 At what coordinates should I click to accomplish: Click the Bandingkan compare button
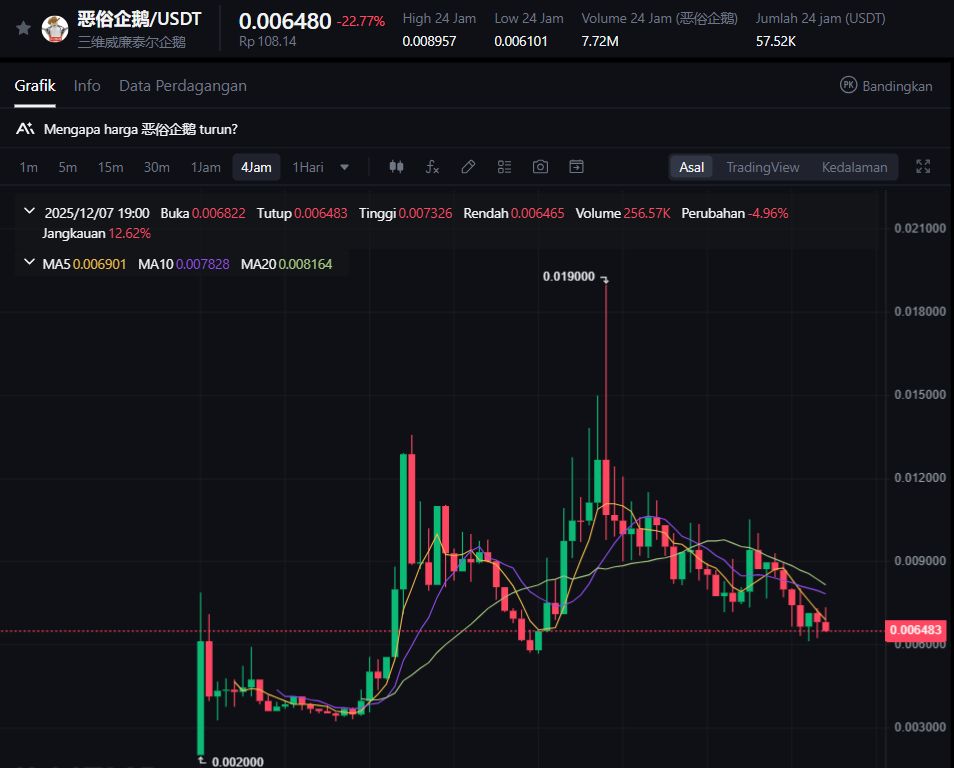tap(886, 86)
